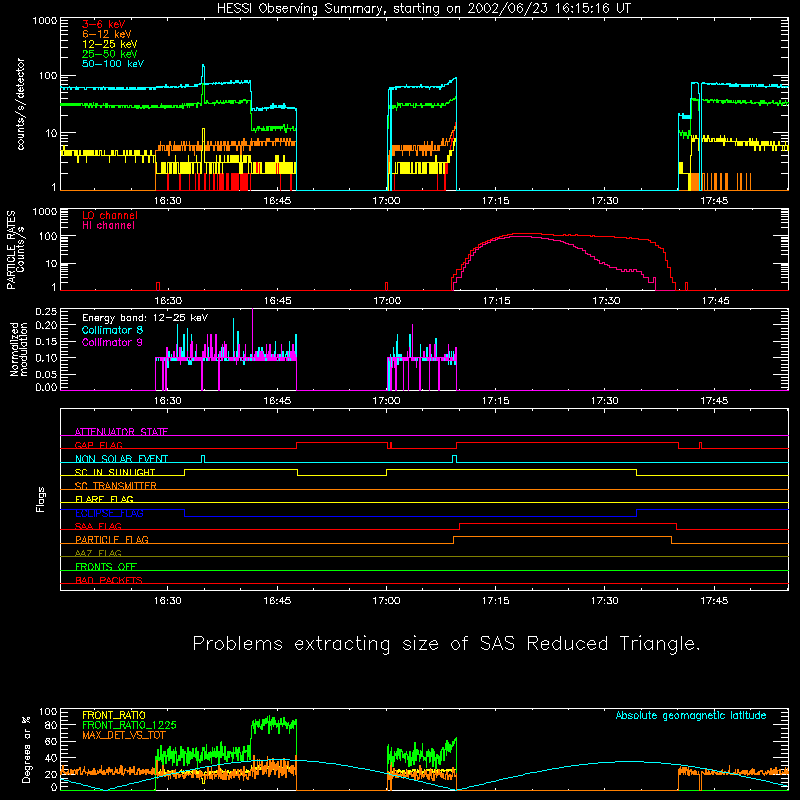Select the PARTICLE_FLAG label
This screenshot has width=800, height=800.
pyautogui.click(x=112, y=539)
